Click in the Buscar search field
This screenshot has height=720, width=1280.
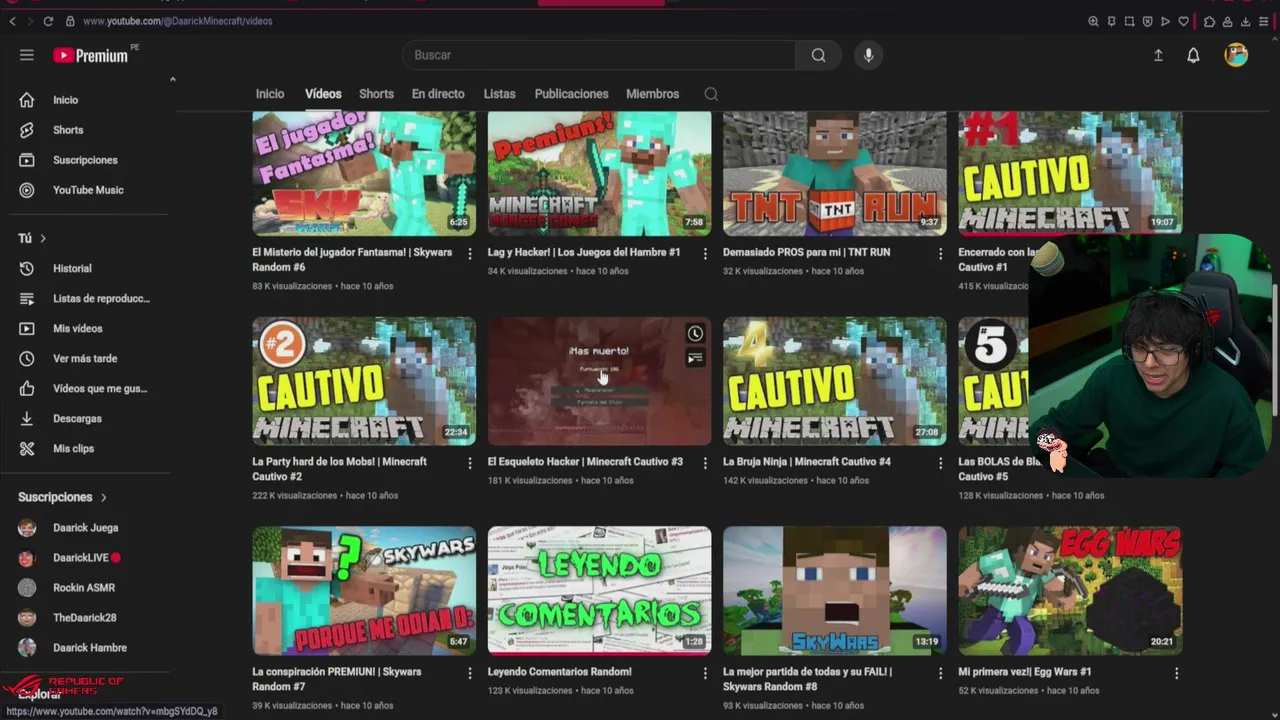600,55
